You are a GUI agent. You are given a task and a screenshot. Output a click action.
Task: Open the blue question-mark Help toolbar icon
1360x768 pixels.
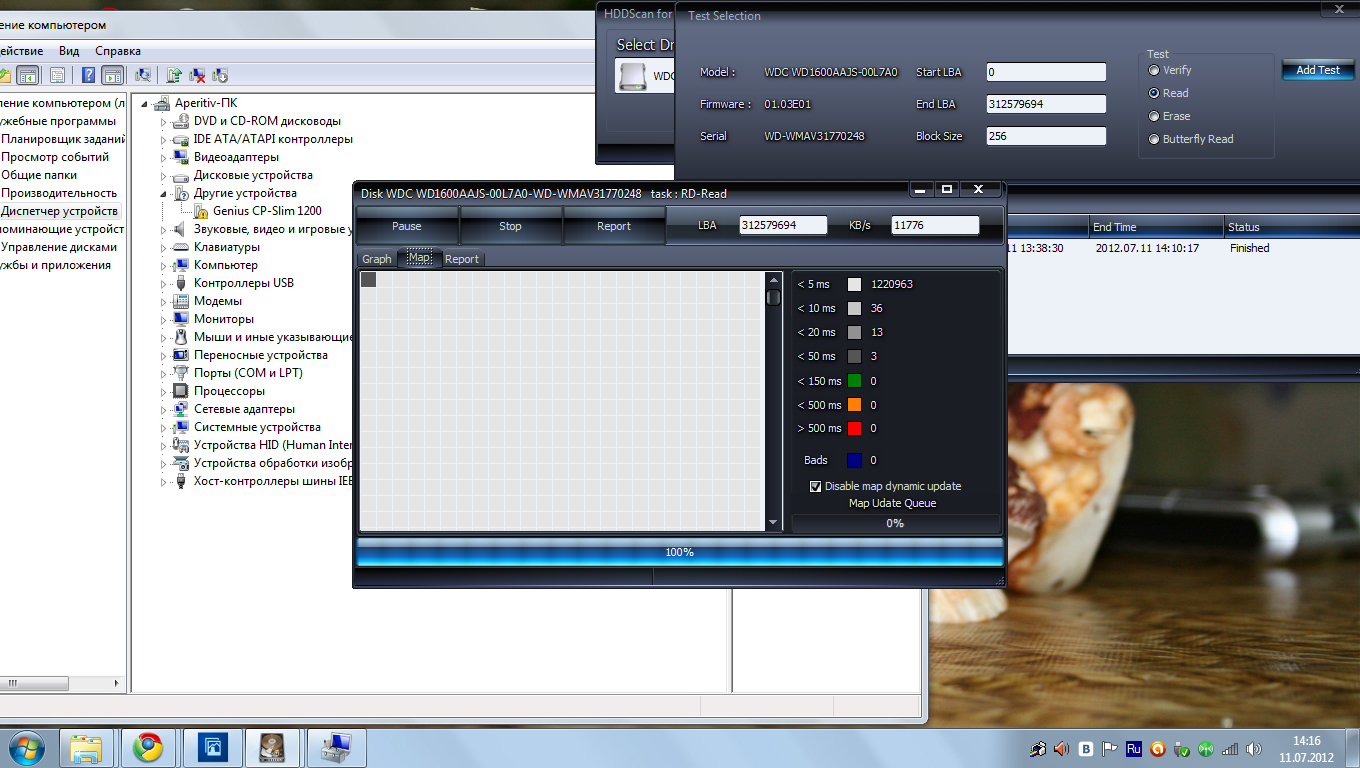click(88, 75)
